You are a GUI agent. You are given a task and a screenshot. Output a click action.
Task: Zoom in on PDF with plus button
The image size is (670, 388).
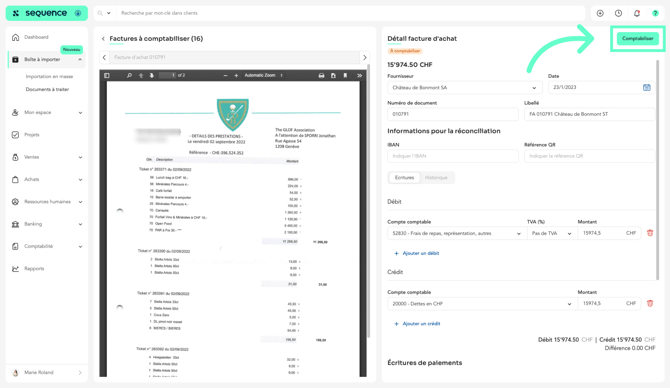pyautogui.click(x=236, y=75)
